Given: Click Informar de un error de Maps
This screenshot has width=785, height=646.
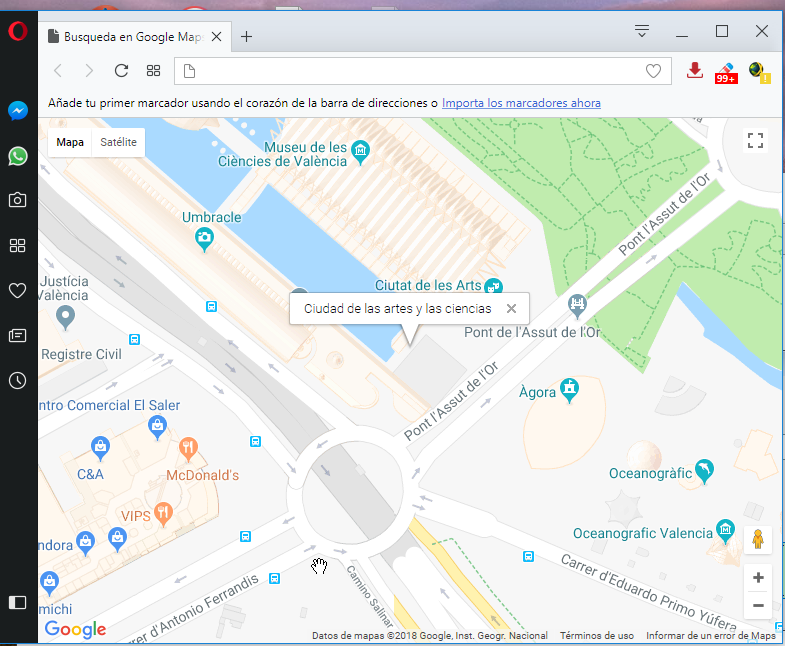Looking at the screenshot, I should coord(711,635).
